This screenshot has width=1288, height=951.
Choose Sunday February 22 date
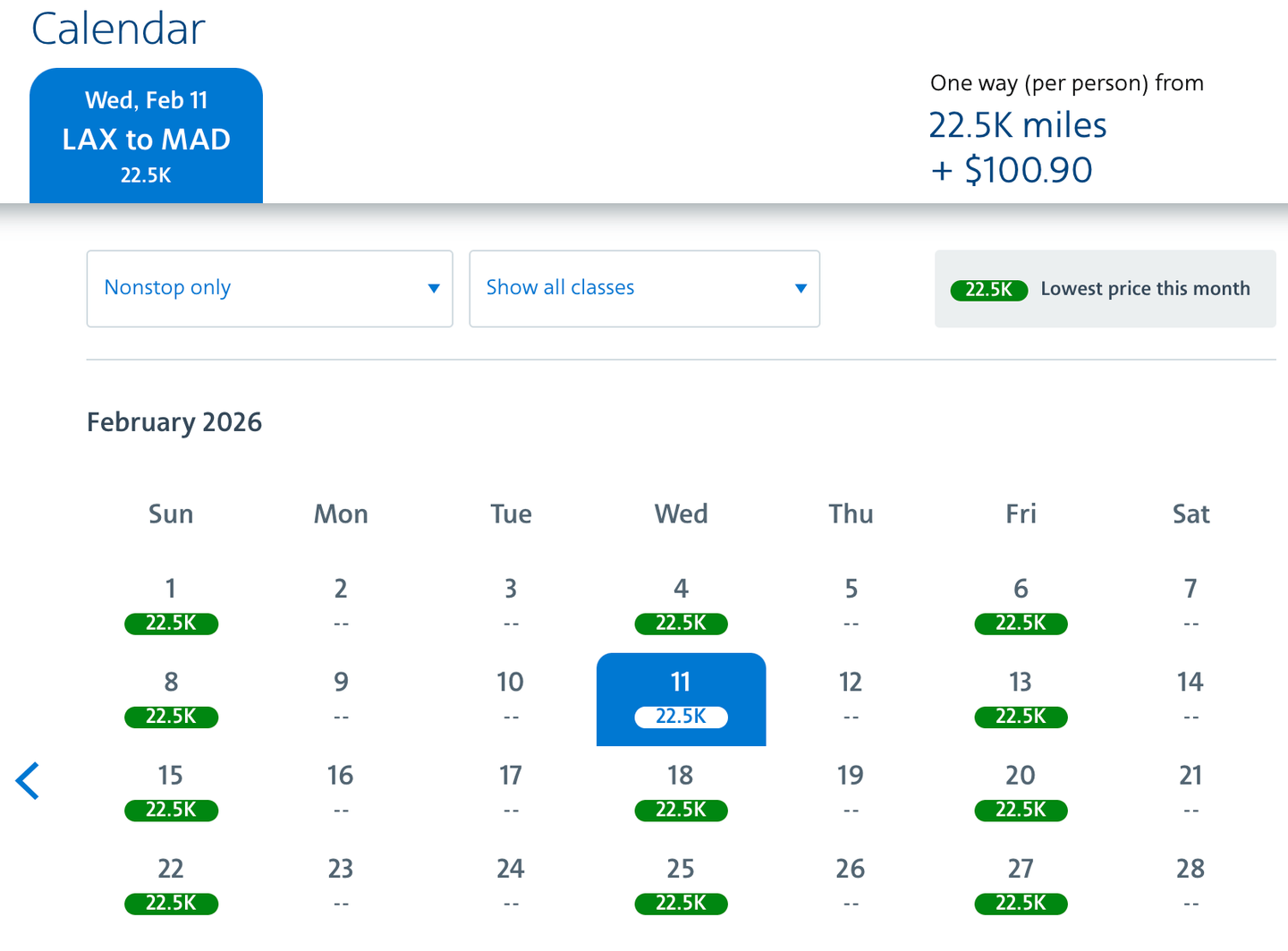tap(171, 886)
